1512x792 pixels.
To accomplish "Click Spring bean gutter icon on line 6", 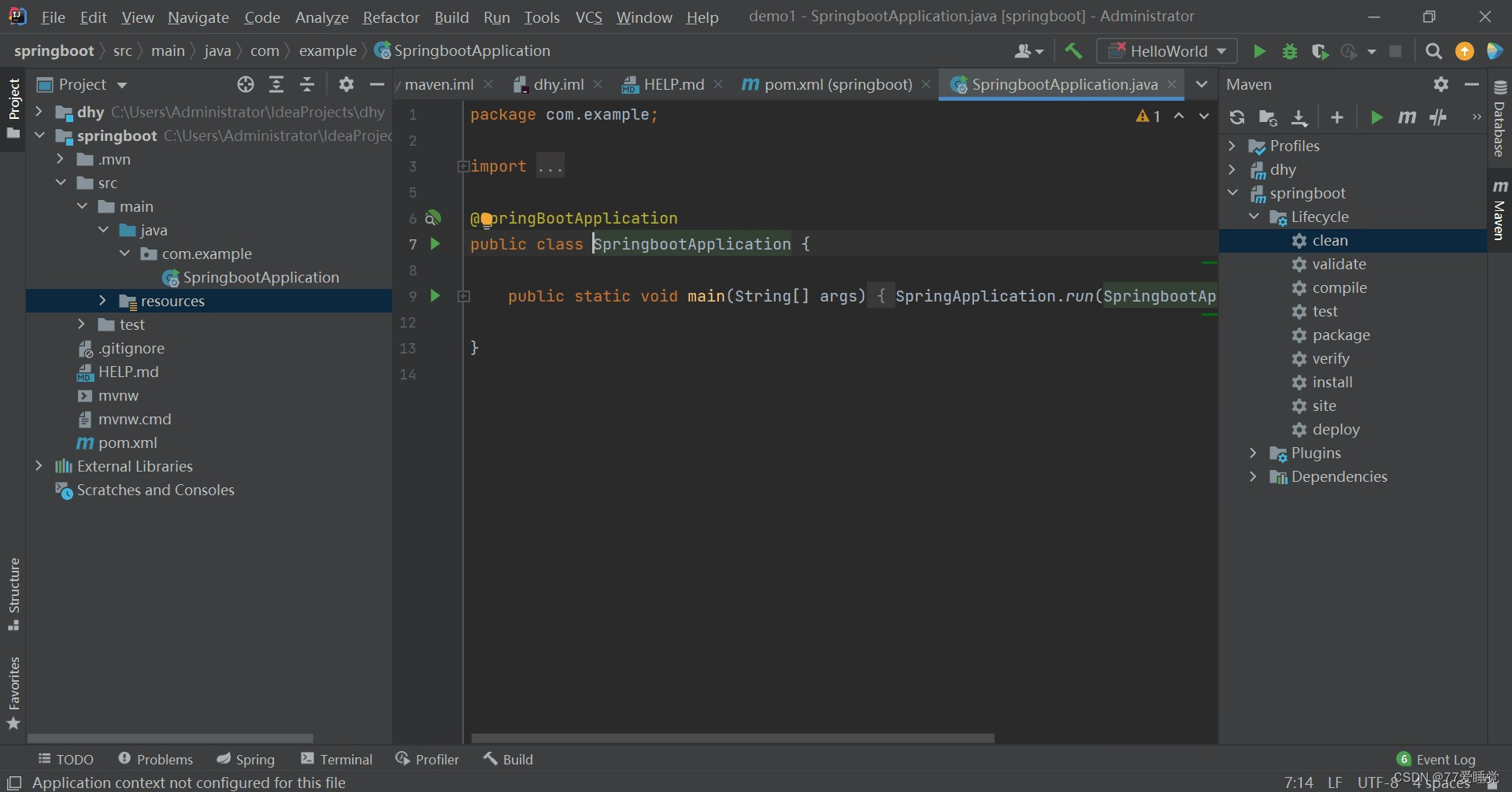I will pyautogui.click(x=433, y=218).
